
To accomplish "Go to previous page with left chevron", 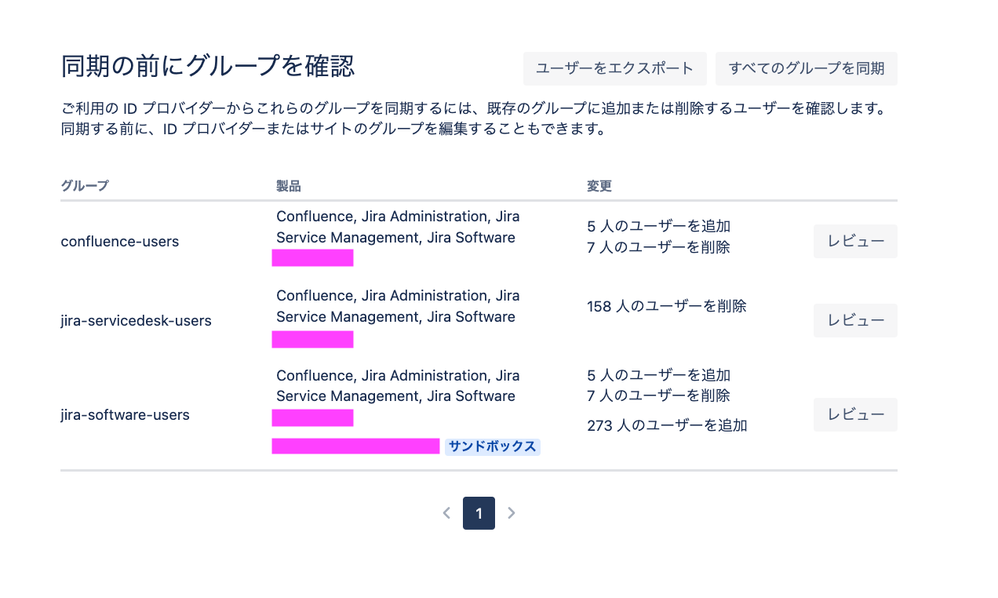I will [447, 513].
